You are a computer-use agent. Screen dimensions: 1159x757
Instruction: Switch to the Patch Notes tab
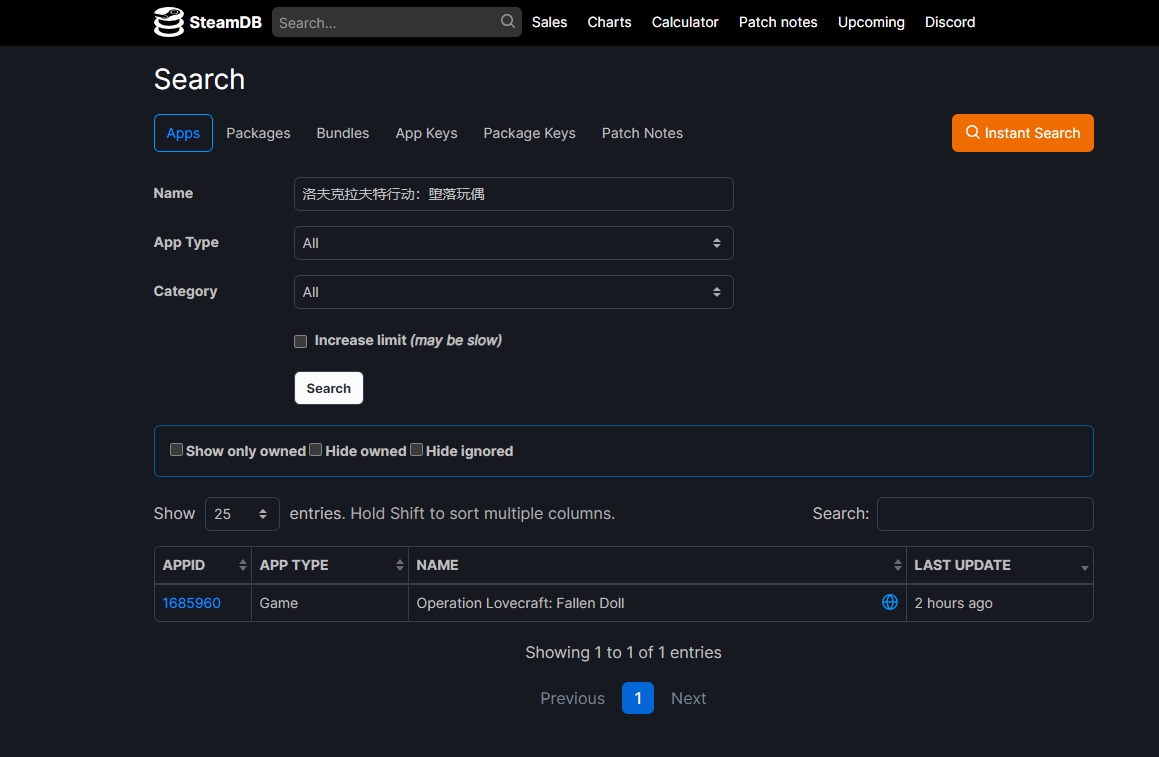tap(642, 133)
